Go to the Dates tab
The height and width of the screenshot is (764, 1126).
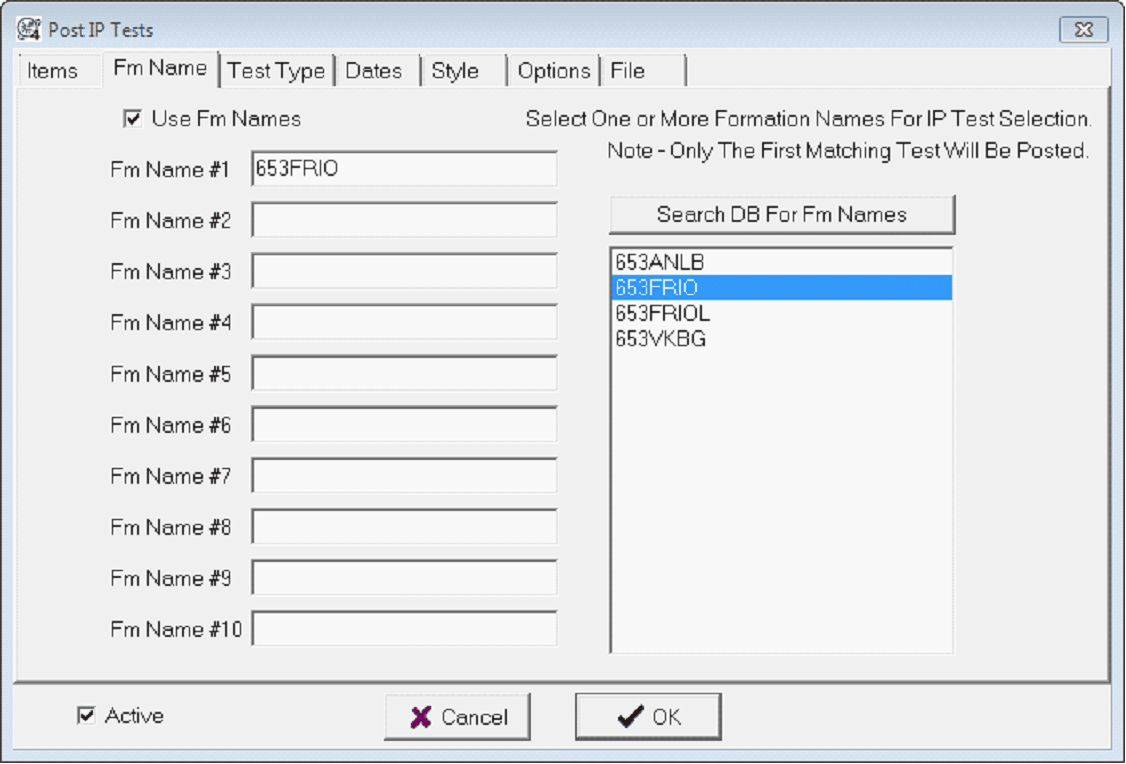374,71
